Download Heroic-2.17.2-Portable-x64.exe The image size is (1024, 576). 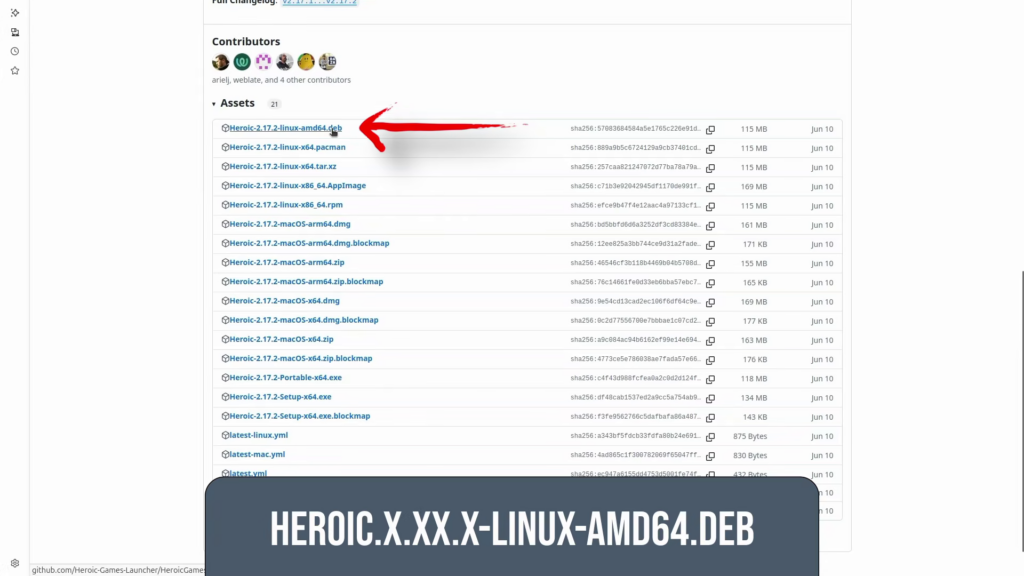point(285,378)
